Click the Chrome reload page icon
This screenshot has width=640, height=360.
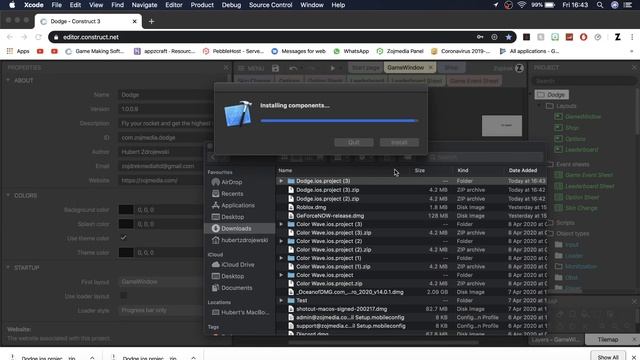click(x=38, y=37)
